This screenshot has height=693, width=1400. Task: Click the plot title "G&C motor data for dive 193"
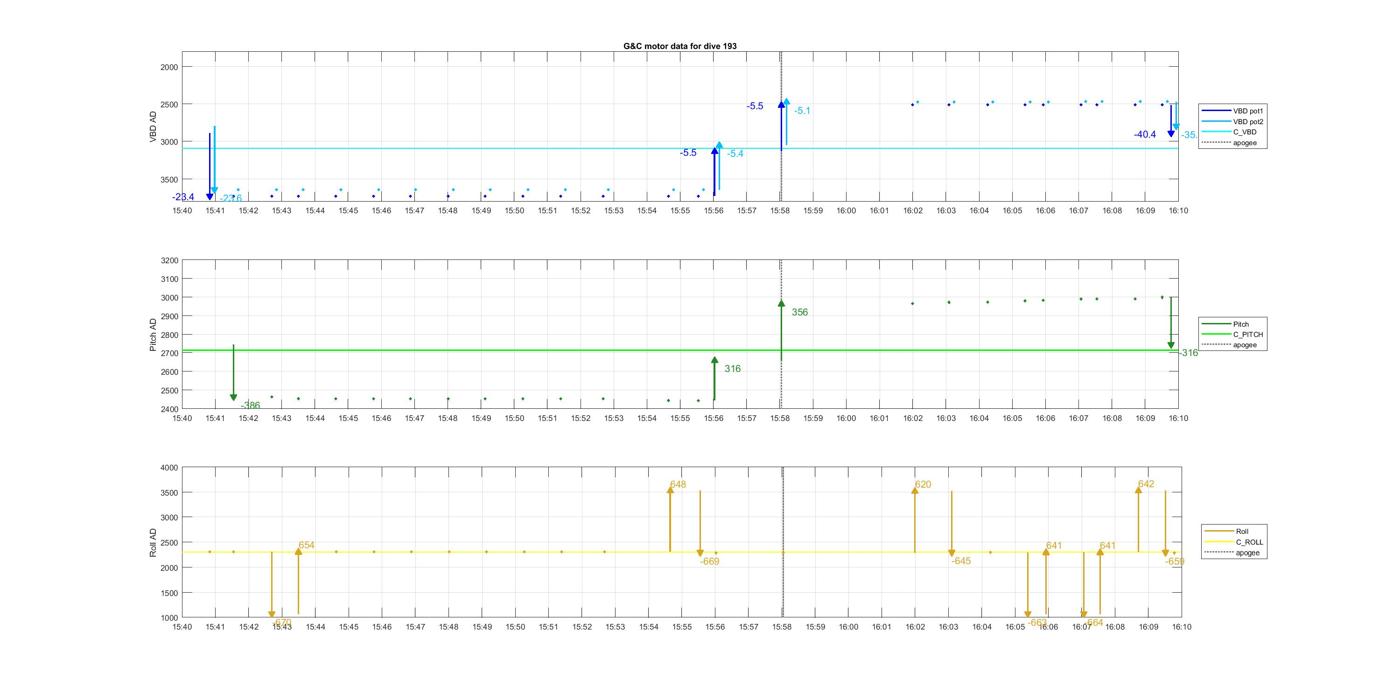pyautogui.click(x=680, y=46)
